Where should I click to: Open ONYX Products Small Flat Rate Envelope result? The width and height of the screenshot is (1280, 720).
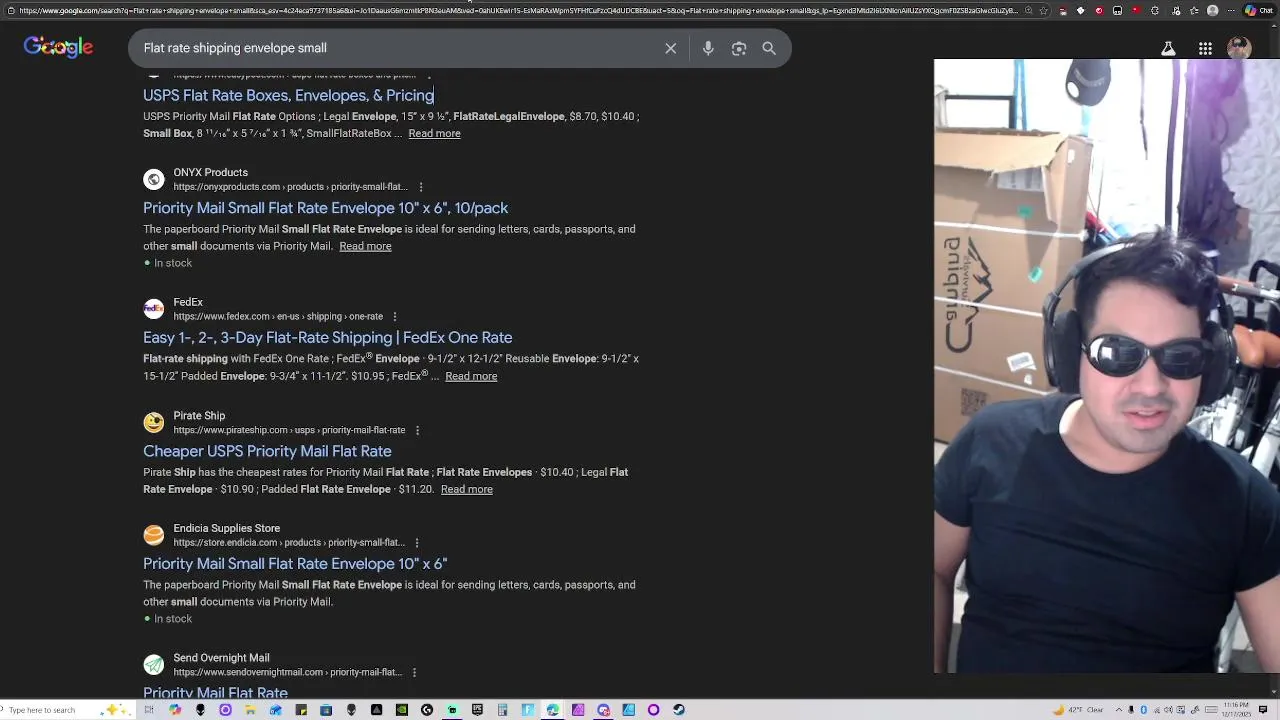pyautogui.click(x=325, y=208)
